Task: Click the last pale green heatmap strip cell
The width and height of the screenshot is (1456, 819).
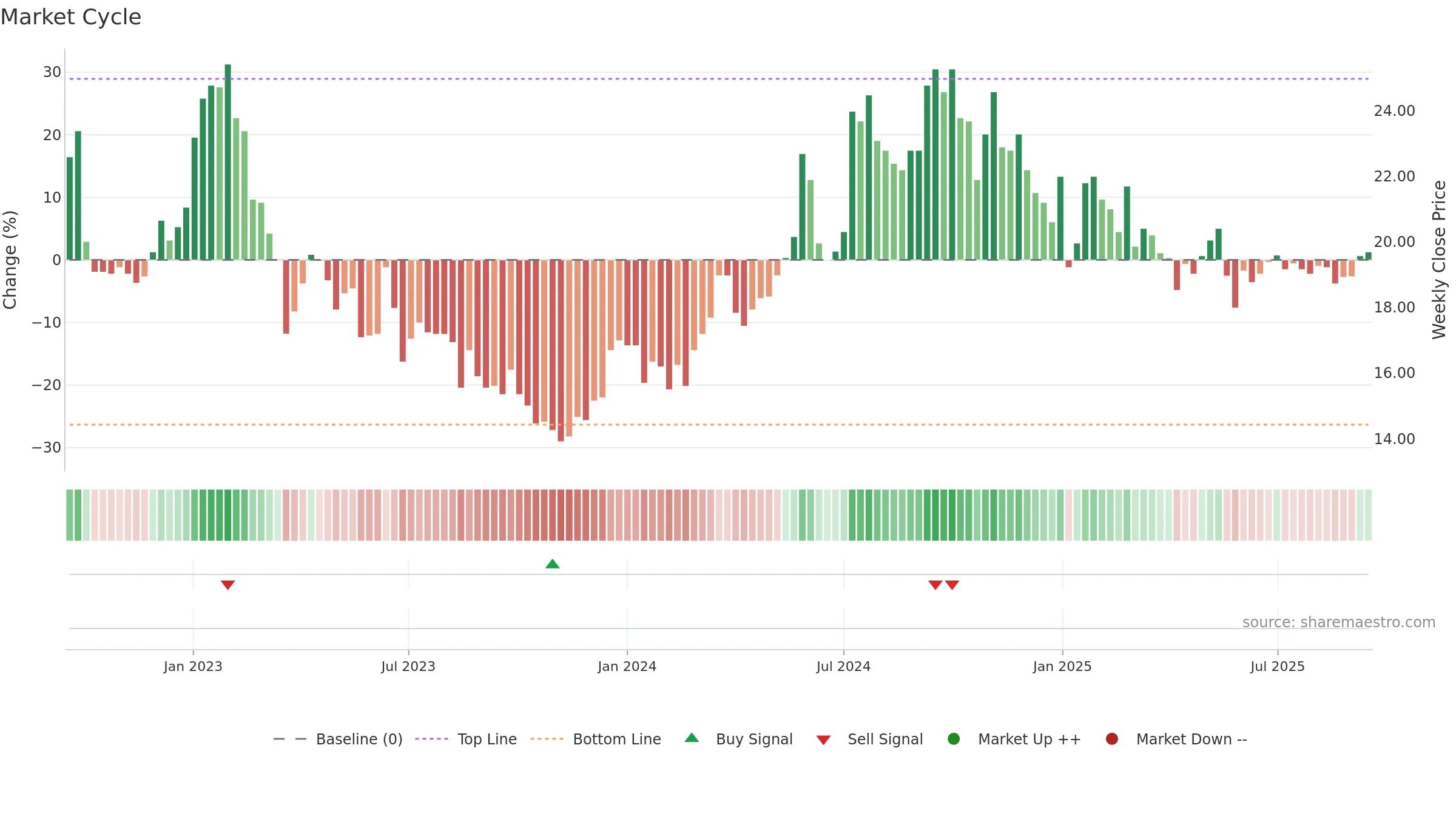Action: coord(1368,515)
